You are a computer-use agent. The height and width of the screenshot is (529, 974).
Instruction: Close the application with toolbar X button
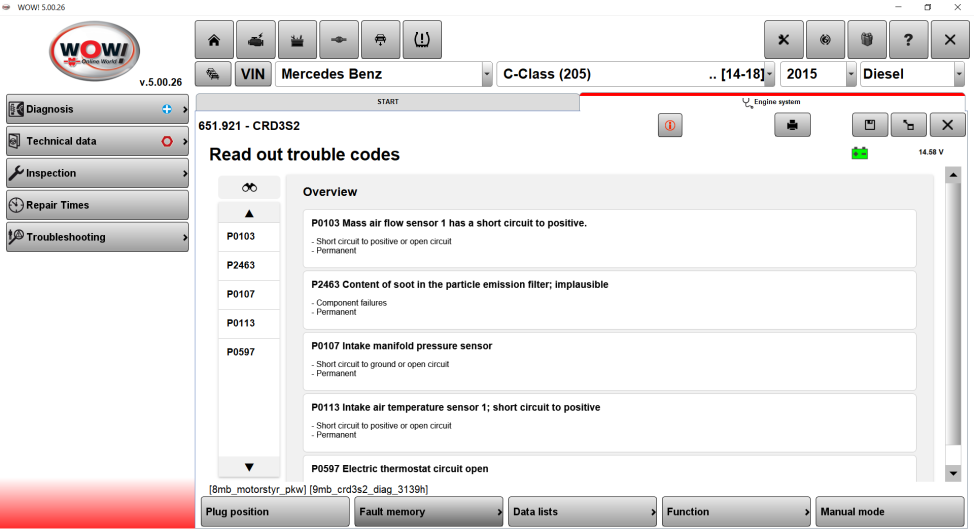[x=950, y=40]
